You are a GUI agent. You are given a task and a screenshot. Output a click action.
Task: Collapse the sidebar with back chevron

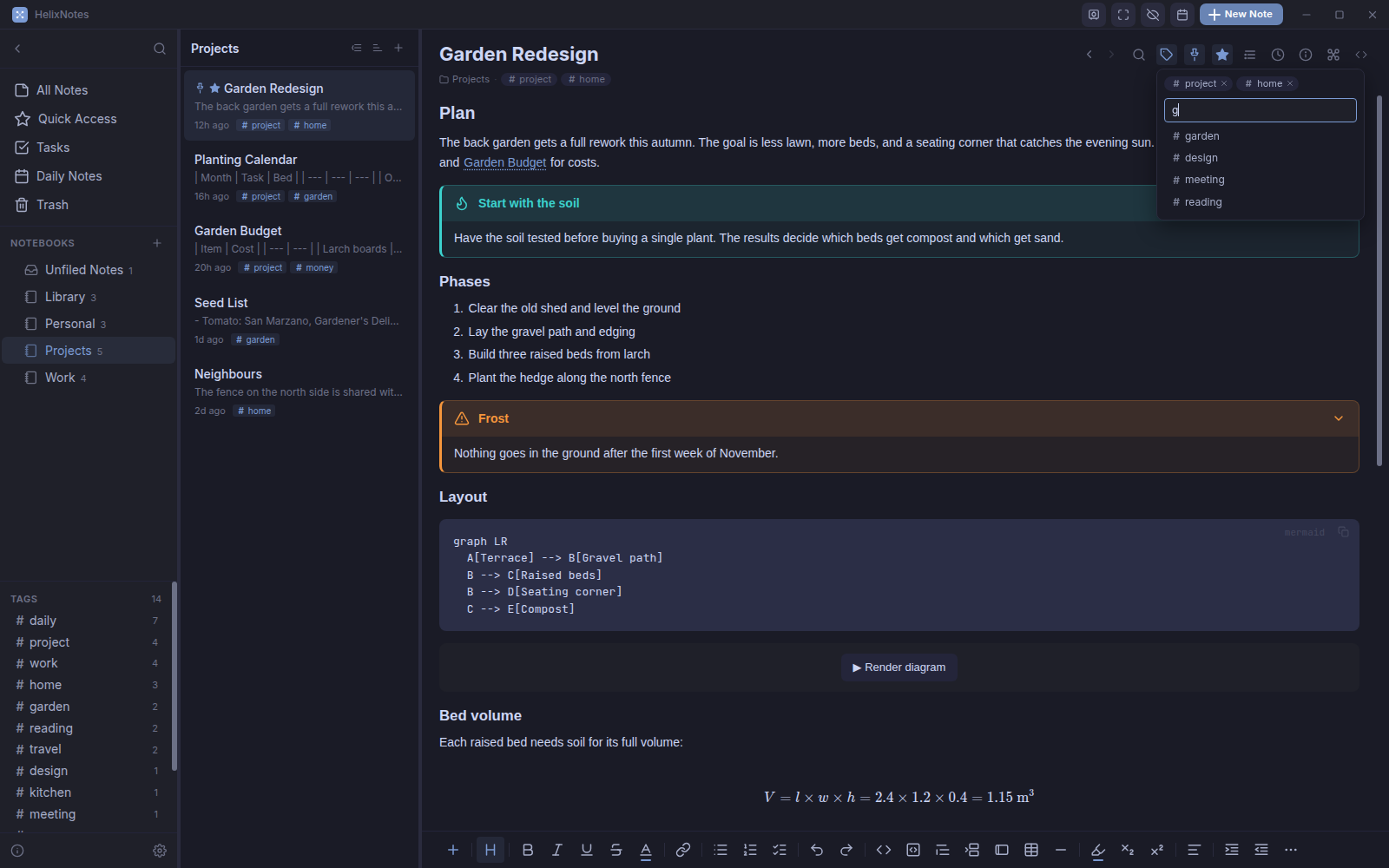coord(17,49)
